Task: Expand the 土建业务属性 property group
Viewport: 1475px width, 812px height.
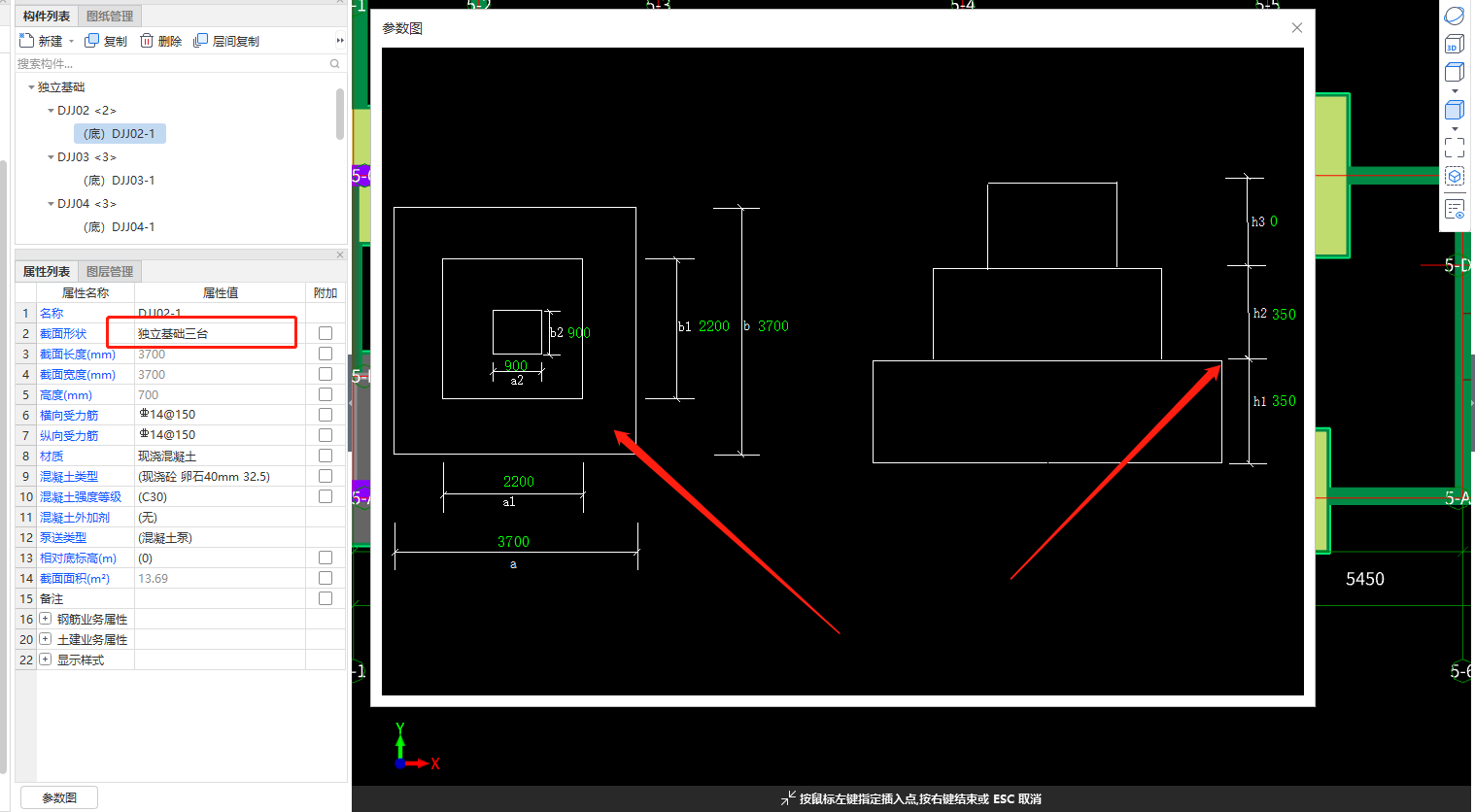Action: 45,639
